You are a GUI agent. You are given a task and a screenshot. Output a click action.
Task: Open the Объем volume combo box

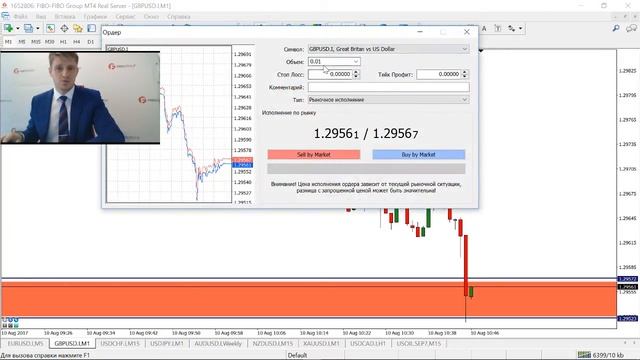click(x=334, y=61)
